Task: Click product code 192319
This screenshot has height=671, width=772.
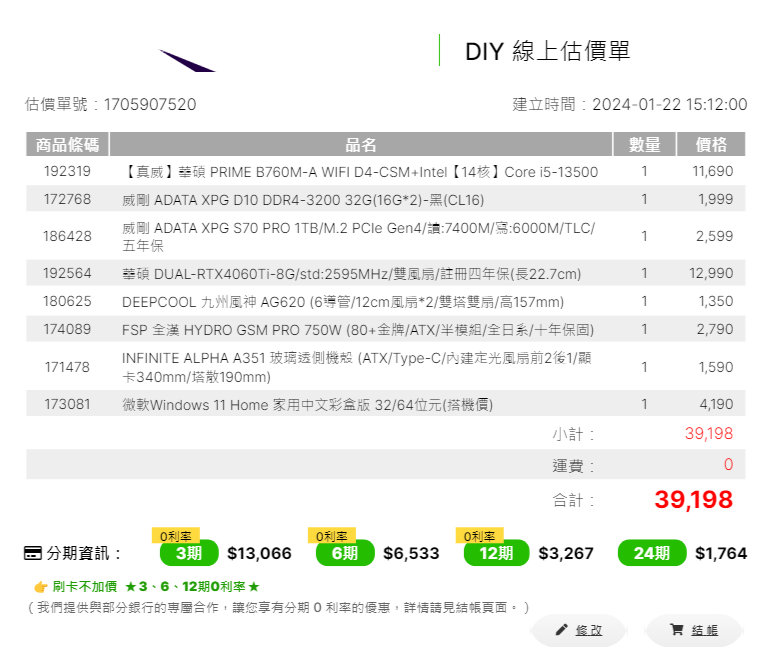Action: pos(67,171)
